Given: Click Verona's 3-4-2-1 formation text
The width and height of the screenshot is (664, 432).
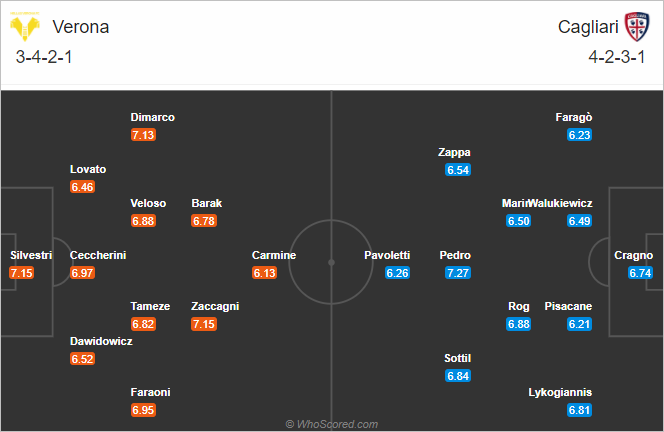Looking at the screenshot, I should click(44, 57).
